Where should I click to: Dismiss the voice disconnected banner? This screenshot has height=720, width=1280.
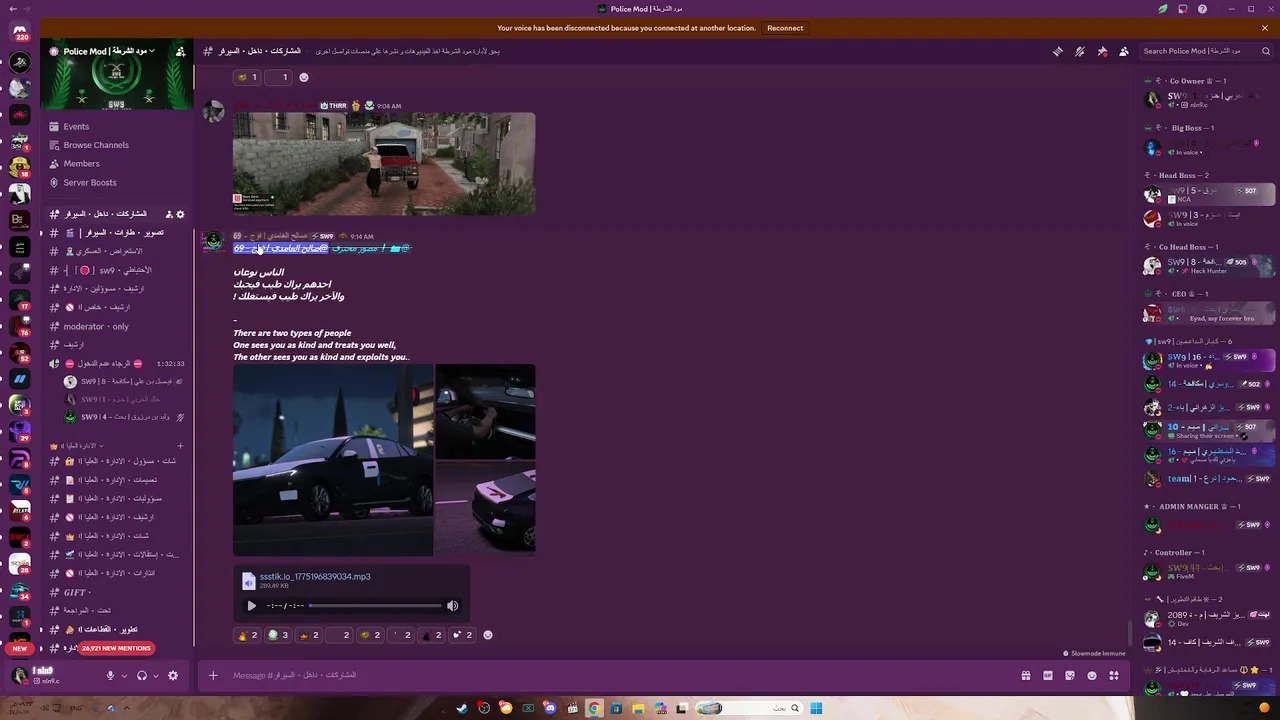click(1264, 28)
